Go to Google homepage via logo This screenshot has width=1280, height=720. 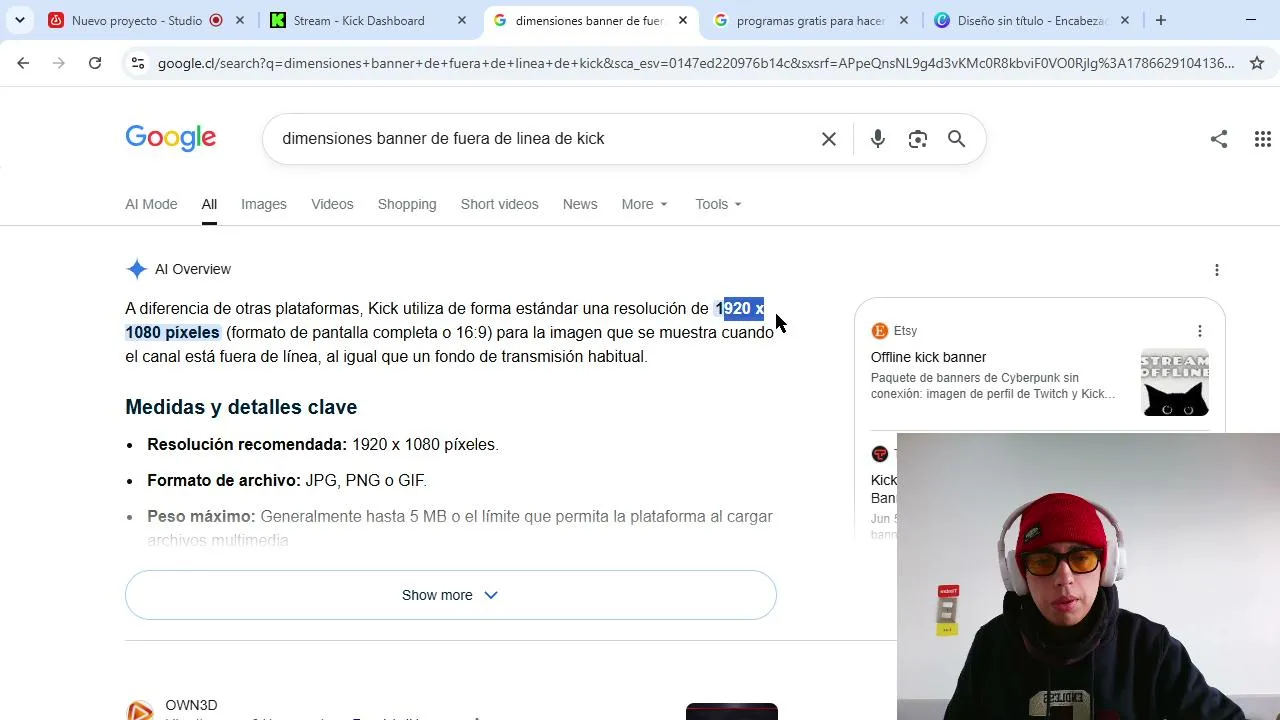tap(171, 138)
